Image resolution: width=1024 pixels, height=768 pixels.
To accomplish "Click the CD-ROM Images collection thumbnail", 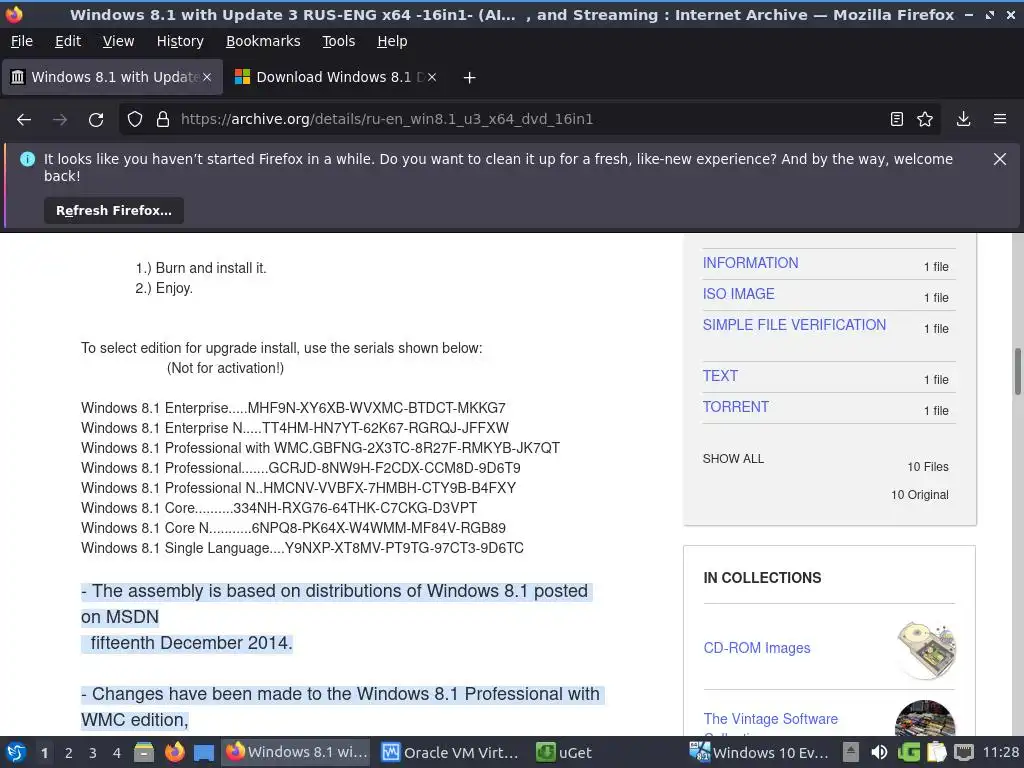I will 926,648.
